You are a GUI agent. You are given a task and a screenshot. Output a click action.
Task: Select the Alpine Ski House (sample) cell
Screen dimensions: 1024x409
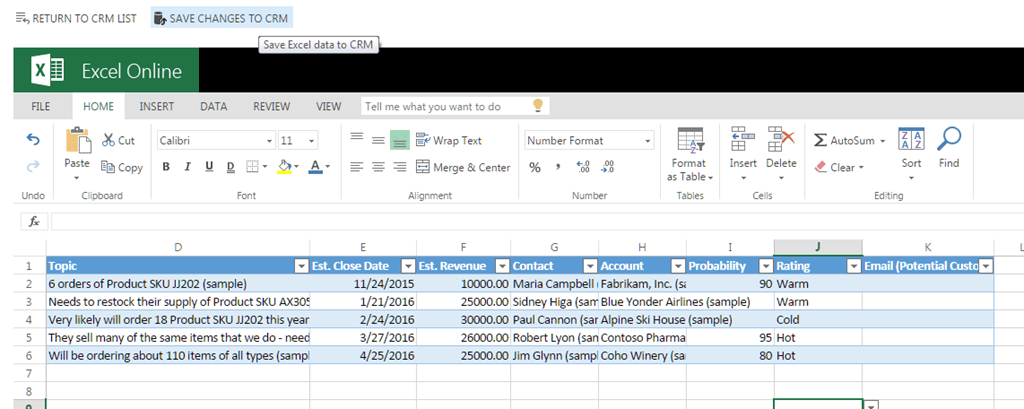(643, 320)
